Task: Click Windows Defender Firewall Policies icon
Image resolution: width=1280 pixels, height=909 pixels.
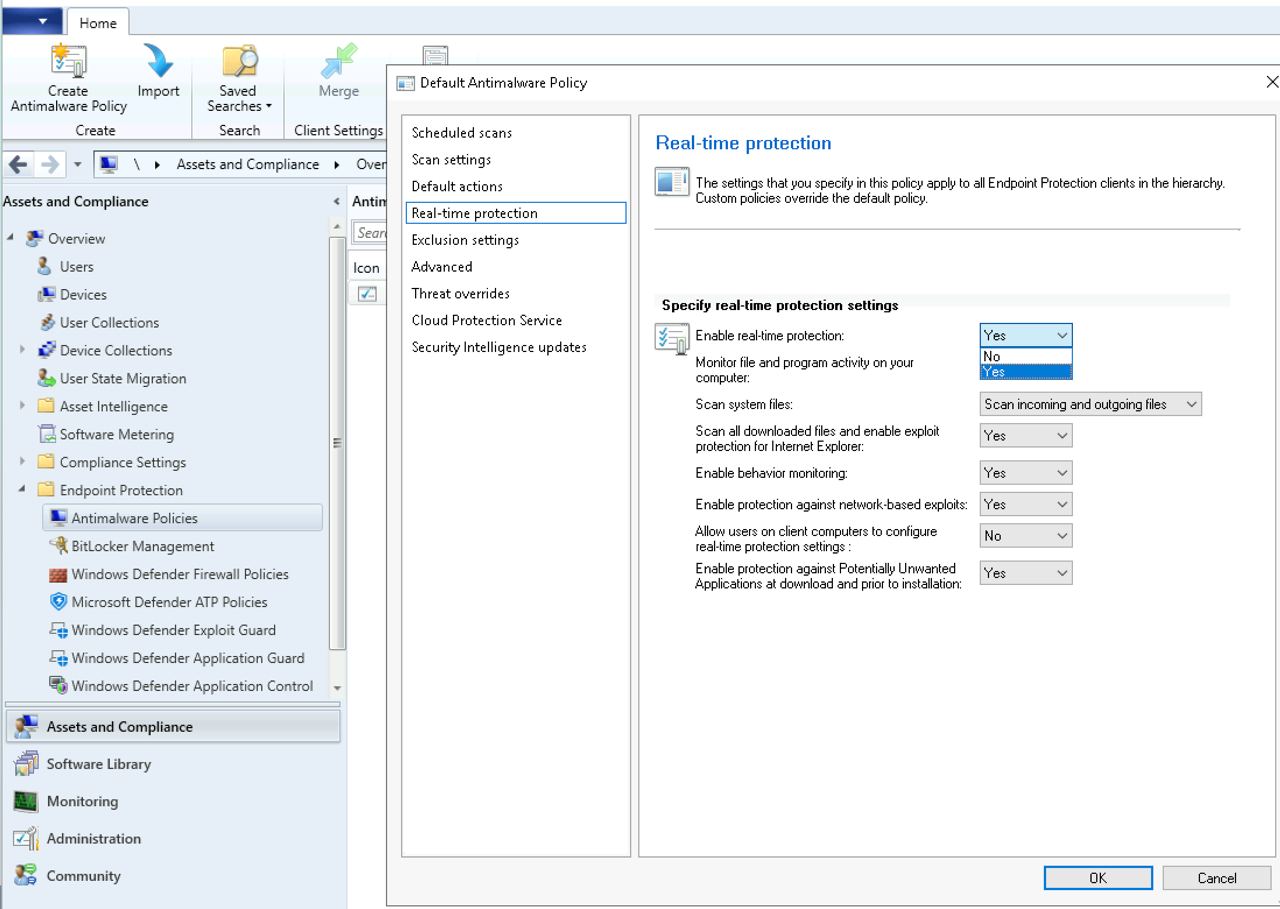Action: pyautogui.click(x=58, y=574)
